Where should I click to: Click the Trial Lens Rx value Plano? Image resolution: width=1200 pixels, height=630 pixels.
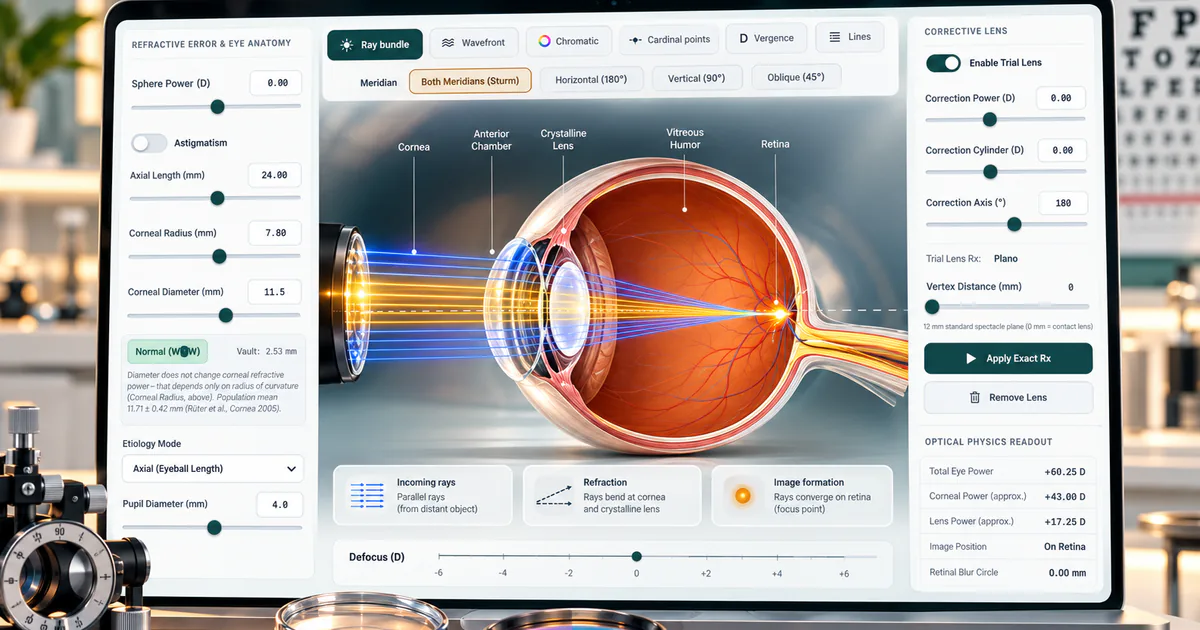[x=1005, y=259]
